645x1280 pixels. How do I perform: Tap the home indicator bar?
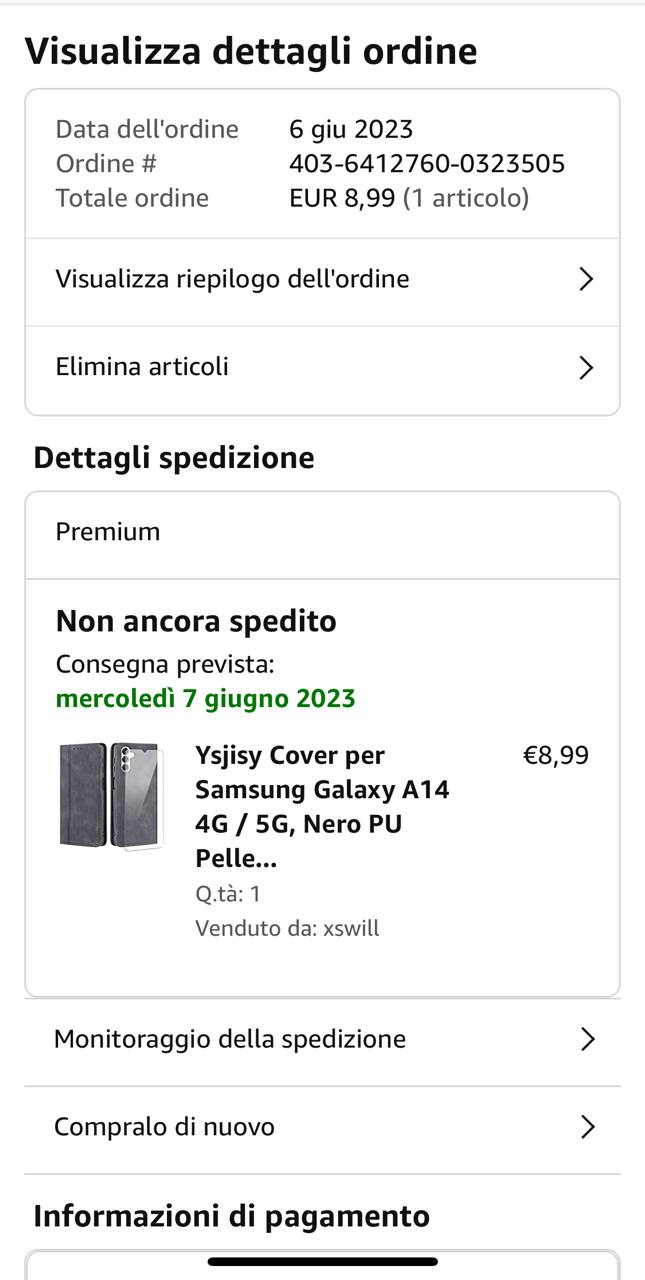[322, 1262]
